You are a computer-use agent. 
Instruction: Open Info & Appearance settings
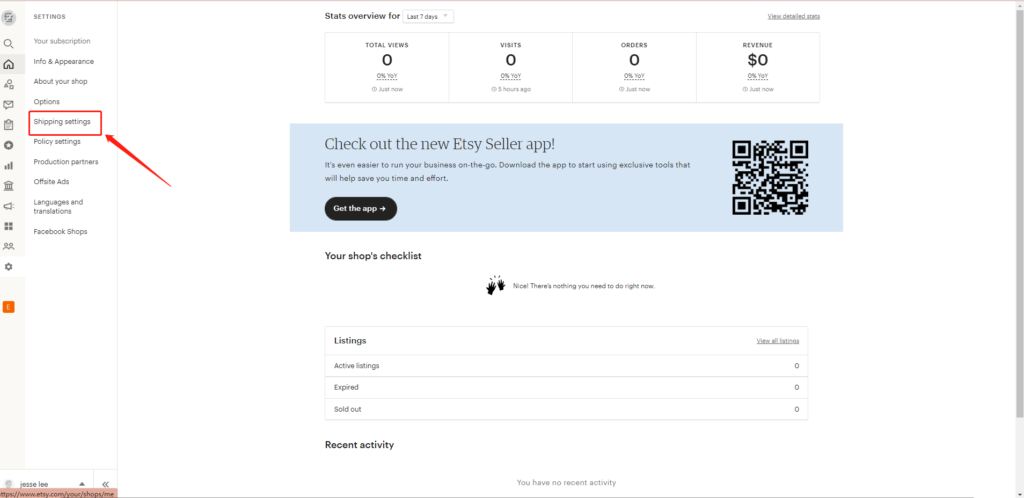pyautogui.click(x=63, y=61)
